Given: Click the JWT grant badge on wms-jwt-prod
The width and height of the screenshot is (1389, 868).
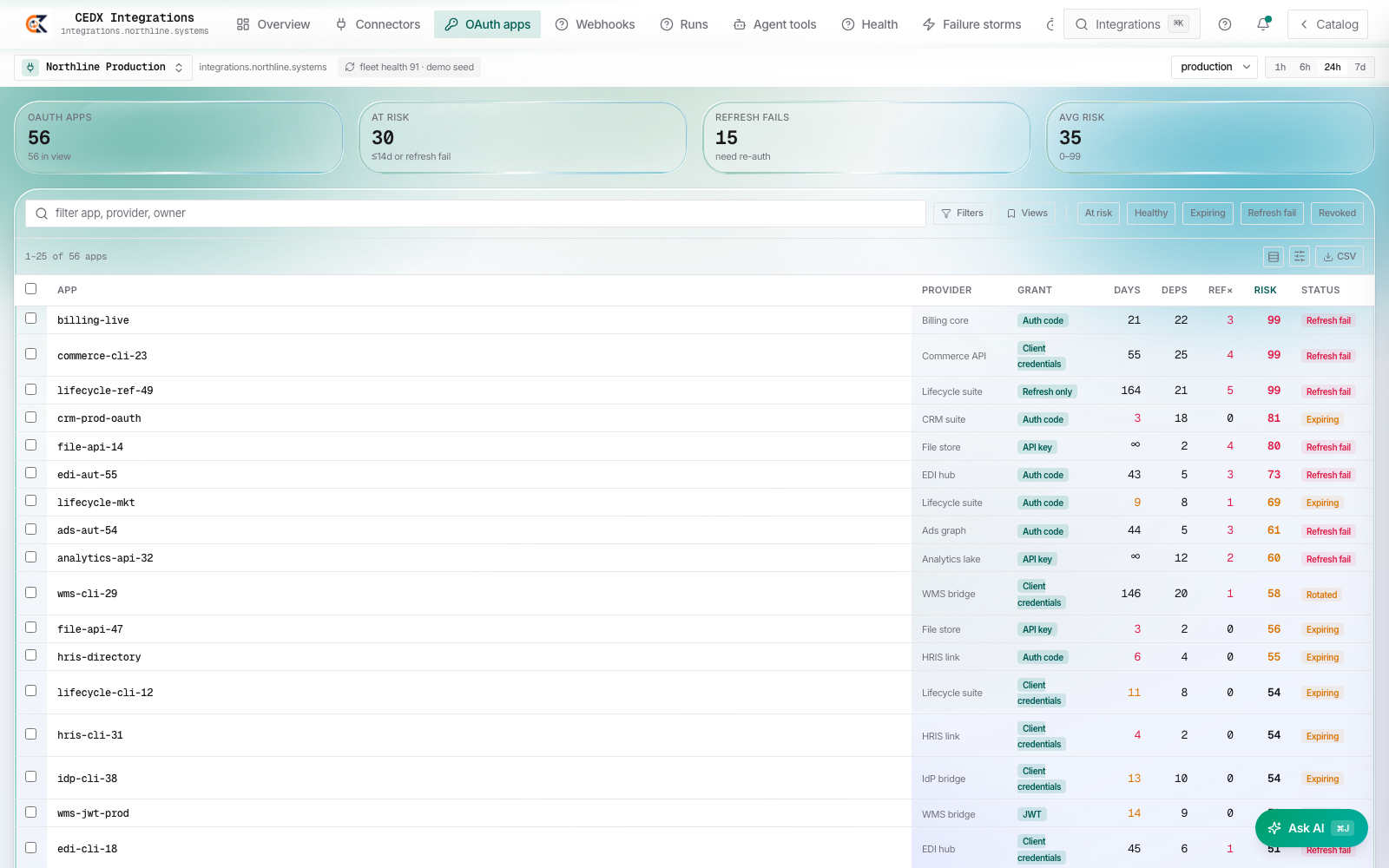Looking at the screenshot, I should click(1031, 814).
